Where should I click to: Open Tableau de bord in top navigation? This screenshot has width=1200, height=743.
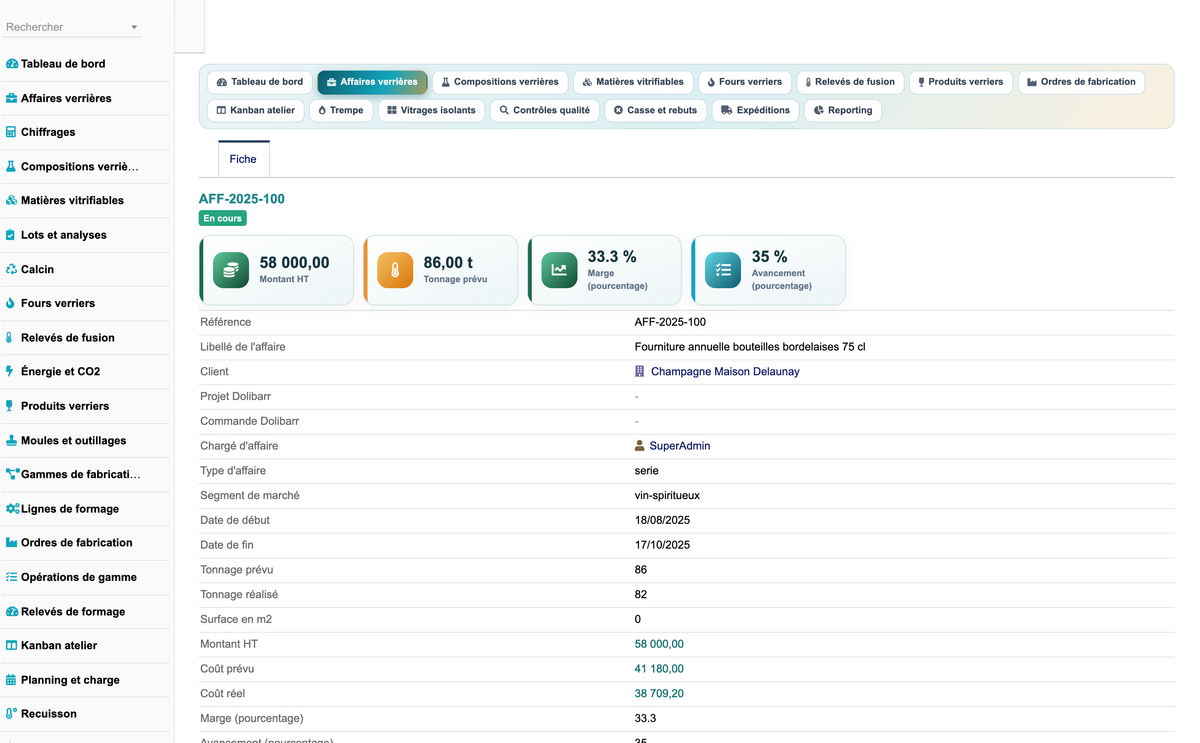click(x=260, y=82)
